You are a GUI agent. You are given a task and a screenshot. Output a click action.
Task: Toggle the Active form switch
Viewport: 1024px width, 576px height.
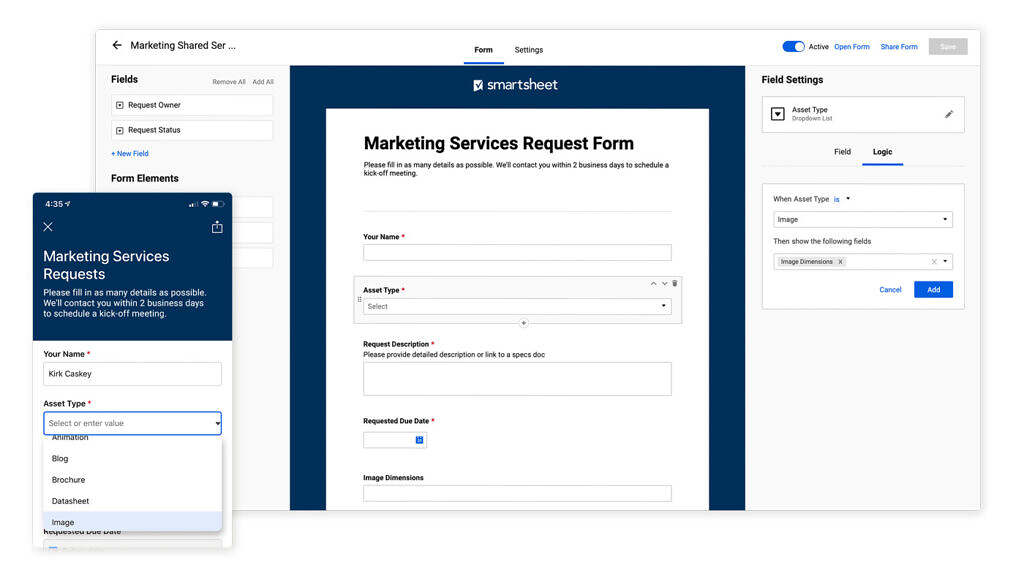pyautogui.click(x=793, y=47)
